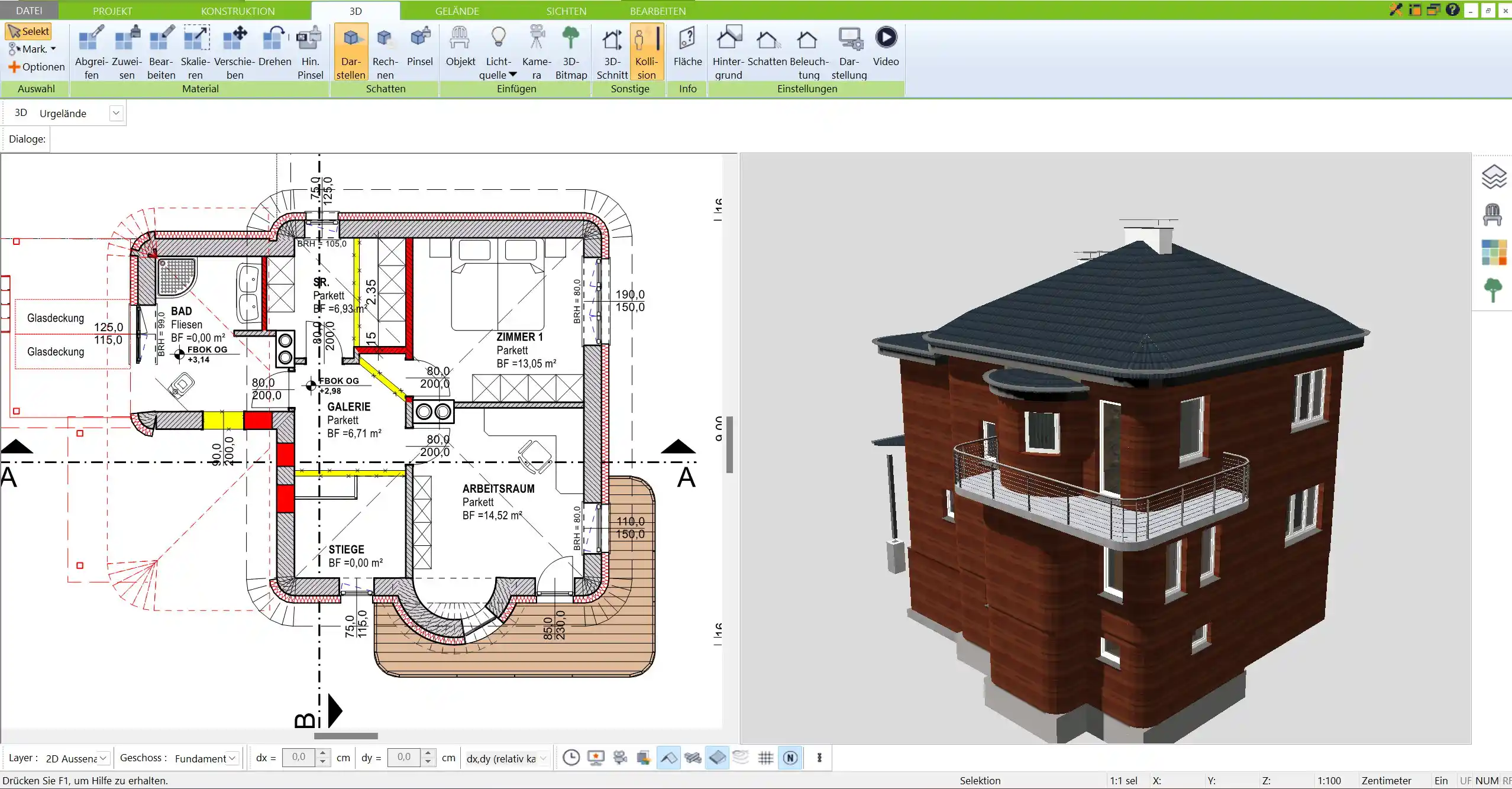Switch to the GELÄNDE tab
Viewport: 1512px width, 789px height.
(x=457, y=11)
